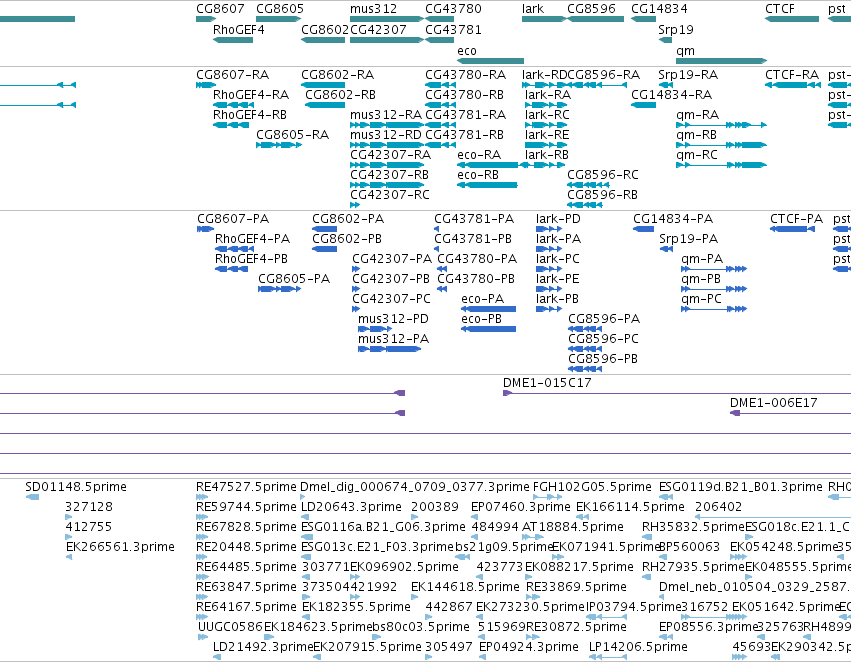Screen dimensions: 851x662
Task: Click the mus312-PA protein
Action: tap(389, 349)
